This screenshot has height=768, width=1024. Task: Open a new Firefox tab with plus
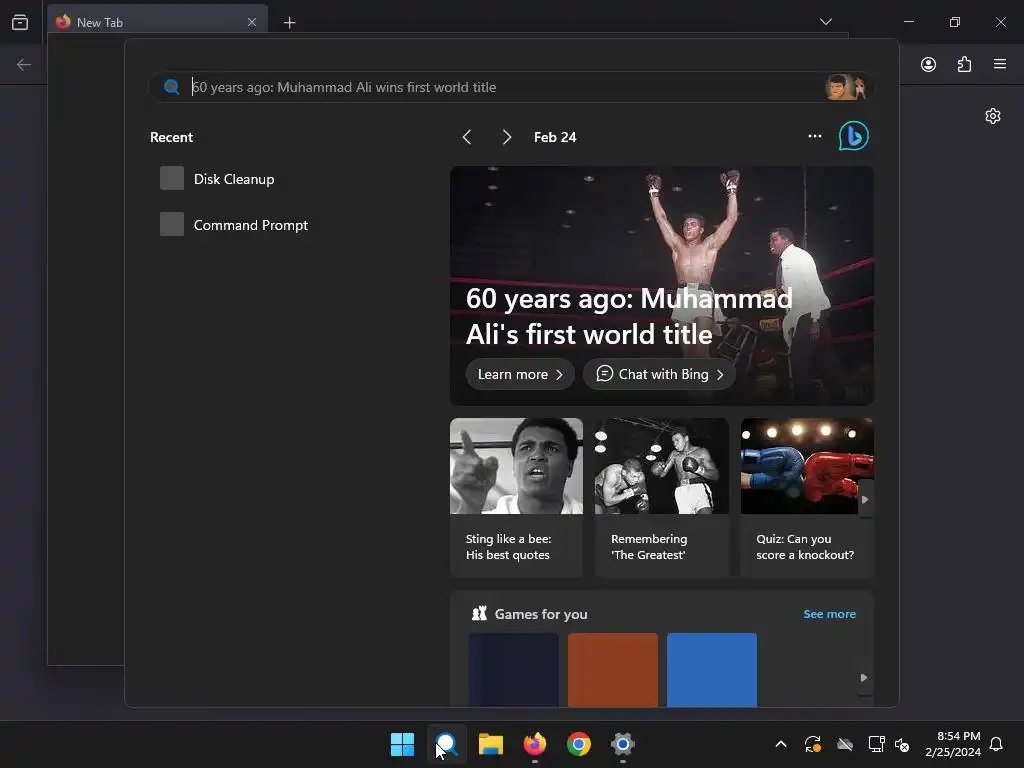click(x=289, y=23)
